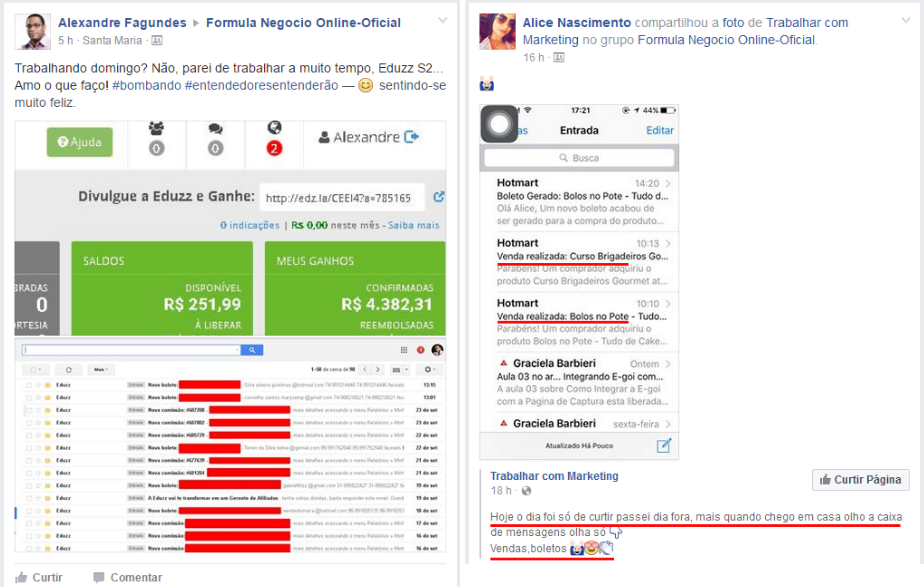Follow the #bombando hashtag

click(x=147, y=85)
